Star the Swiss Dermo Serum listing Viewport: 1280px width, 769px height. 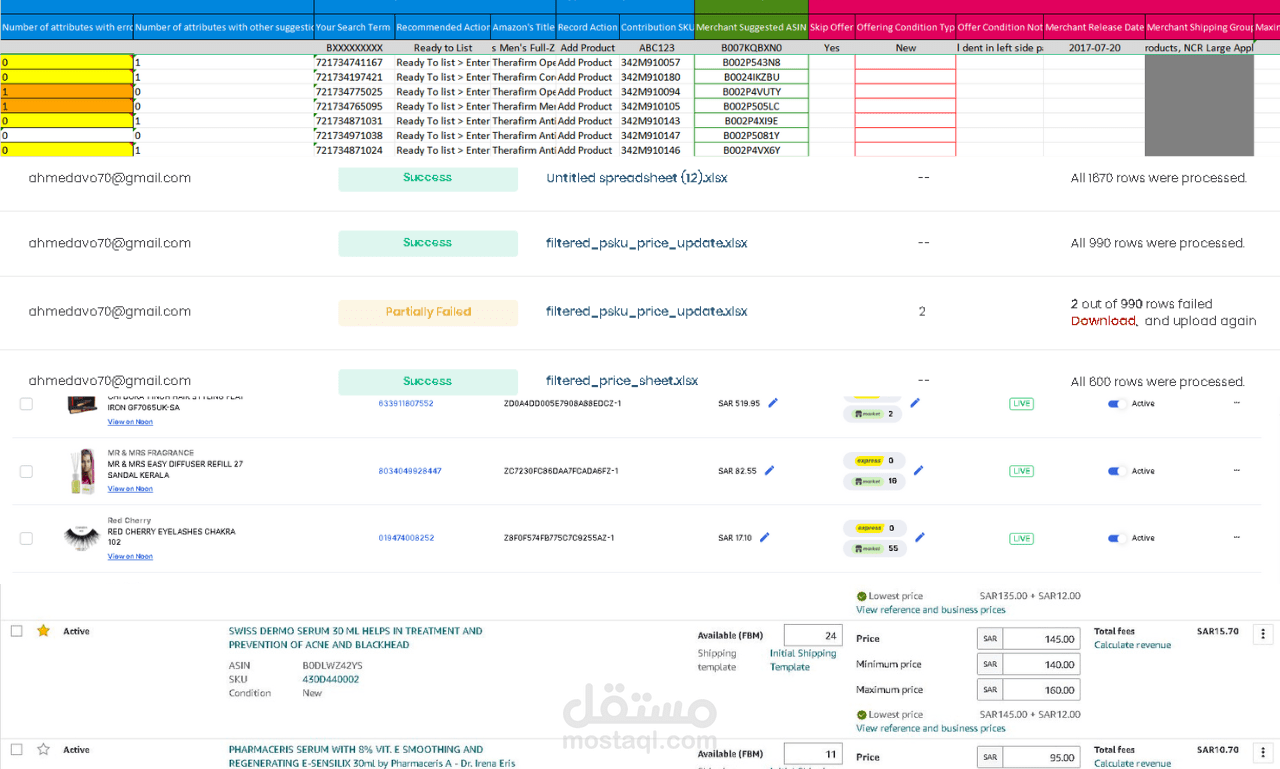(x=43, y=631)
